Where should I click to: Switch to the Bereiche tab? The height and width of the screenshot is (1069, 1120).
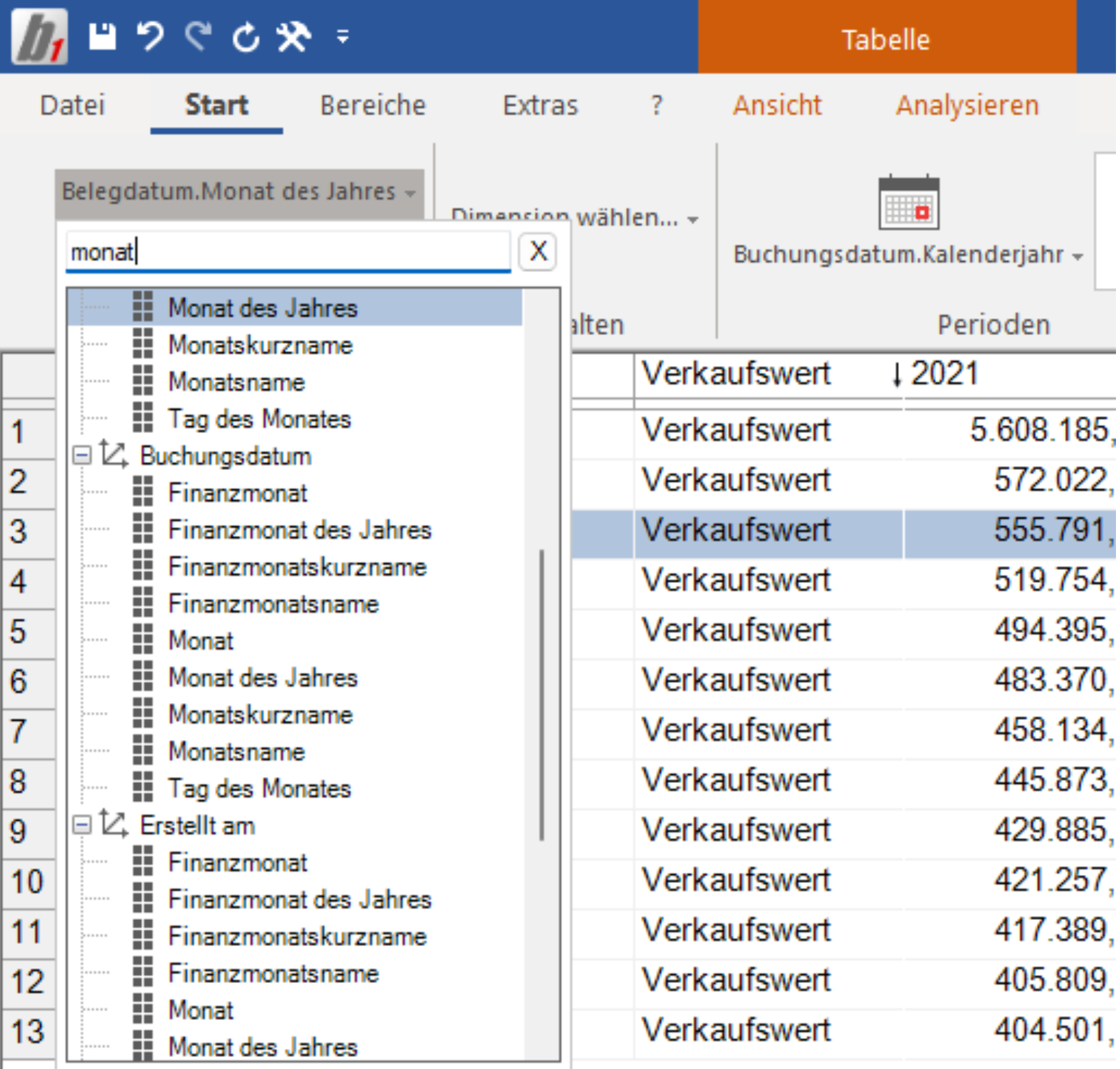373,105
